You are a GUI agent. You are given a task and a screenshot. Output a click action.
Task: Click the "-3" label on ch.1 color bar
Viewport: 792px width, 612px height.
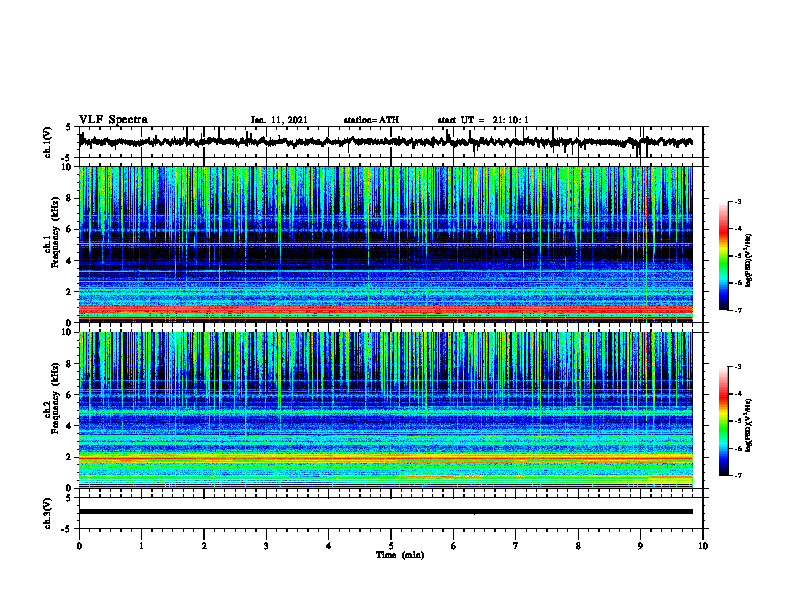(x=737, y=202)
